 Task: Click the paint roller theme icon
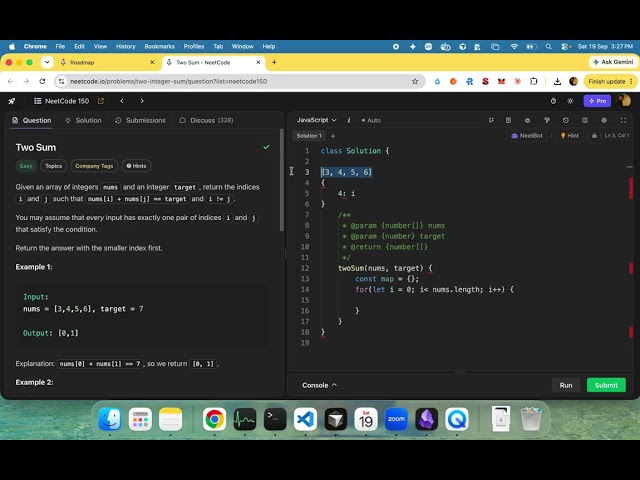click(x=547, y=120)
